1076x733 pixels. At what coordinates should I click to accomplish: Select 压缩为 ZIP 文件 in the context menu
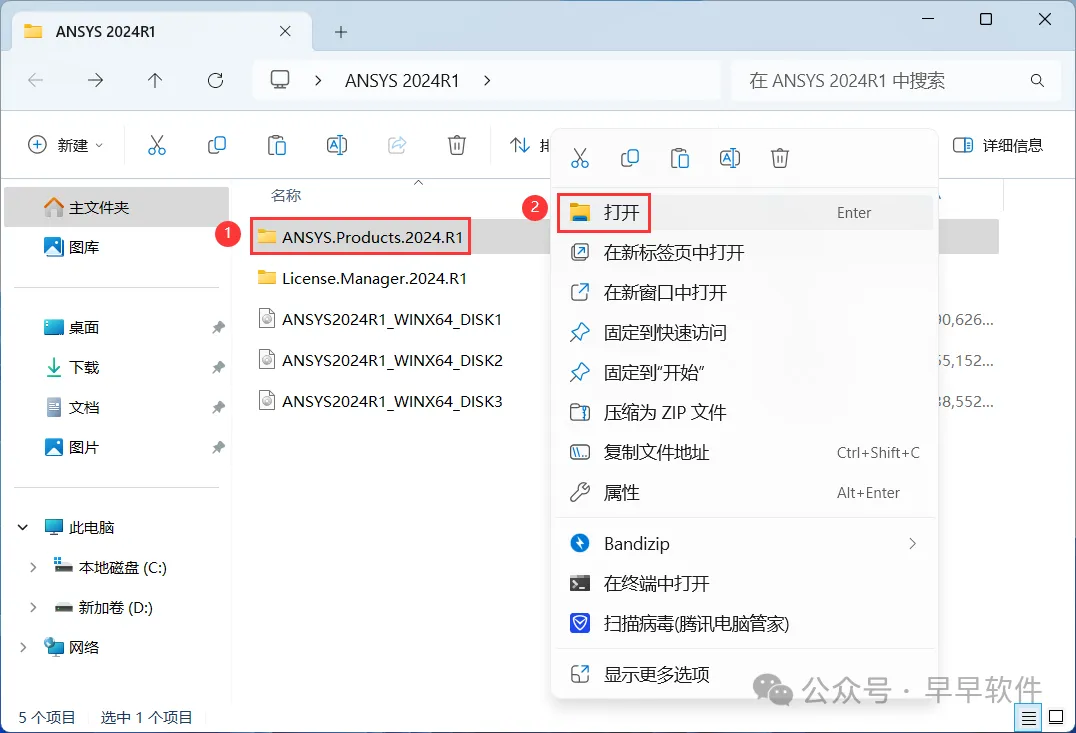(x=745, y=412)
